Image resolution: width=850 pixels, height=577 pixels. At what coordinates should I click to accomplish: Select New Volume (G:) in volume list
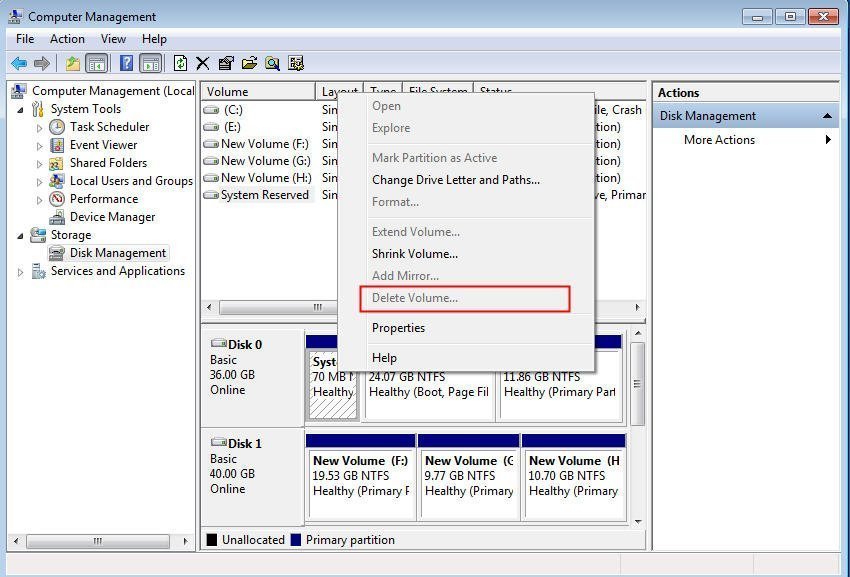[266, 161]
